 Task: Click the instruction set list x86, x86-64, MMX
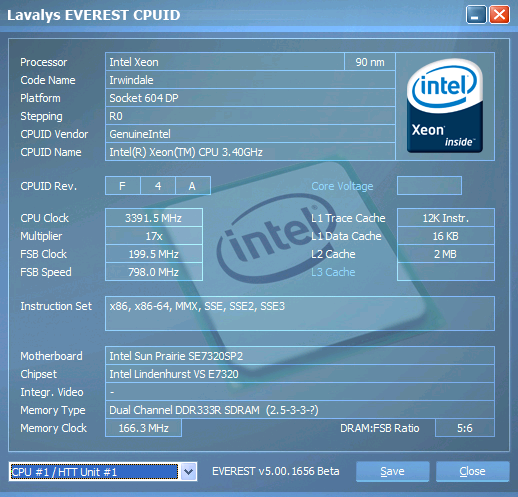[x=300, y=313]
